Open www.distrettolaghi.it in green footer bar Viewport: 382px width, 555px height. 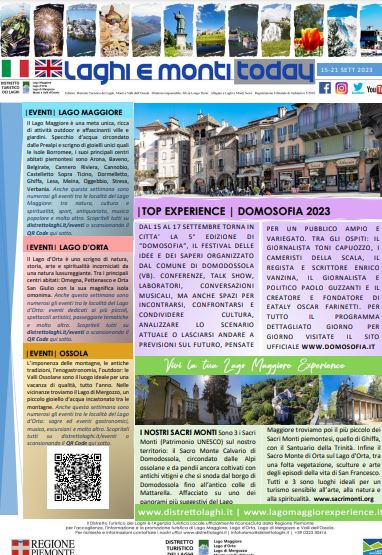[185, 512]
